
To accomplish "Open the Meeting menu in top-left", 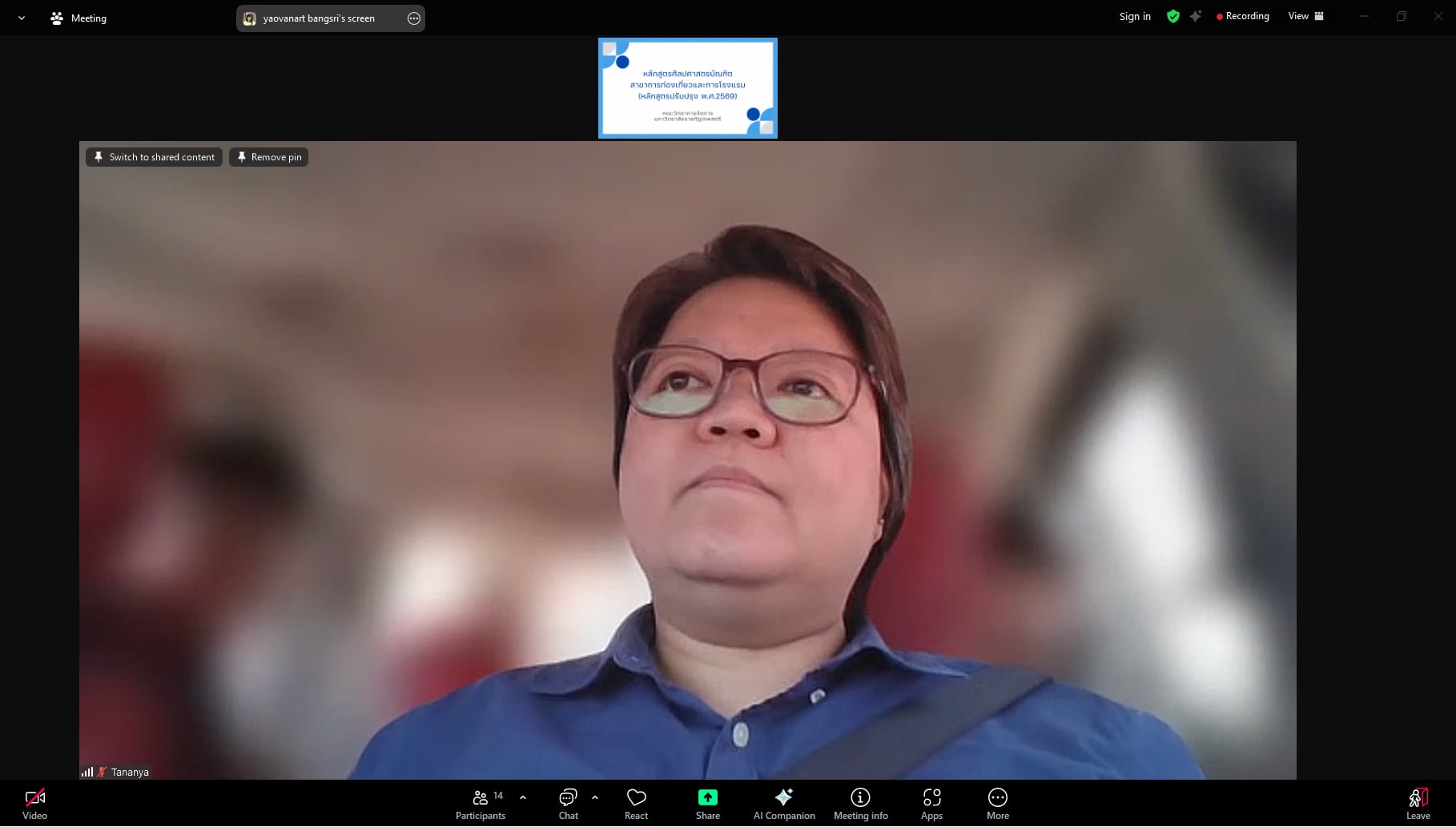I will tap(78, 18).
